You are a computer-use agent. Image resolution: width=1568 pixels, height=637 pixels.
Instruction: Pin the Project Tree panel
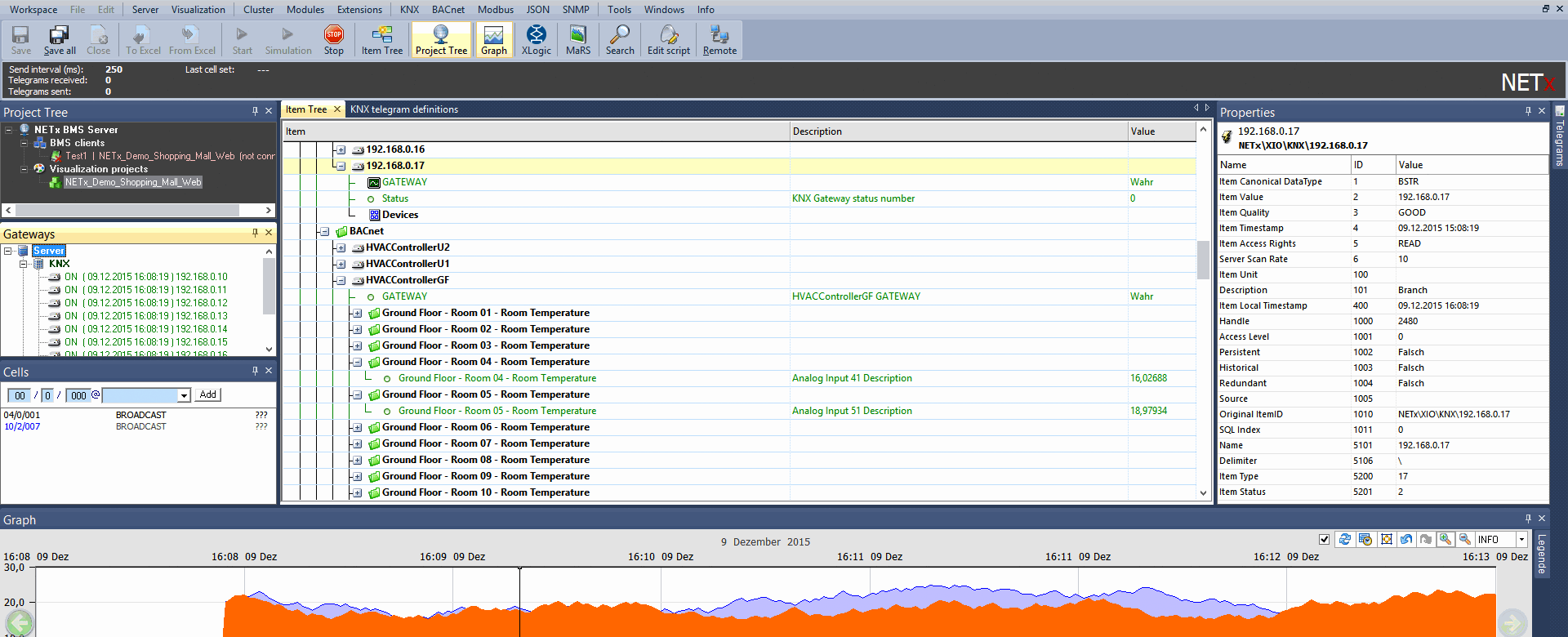(x=255, y=111)
